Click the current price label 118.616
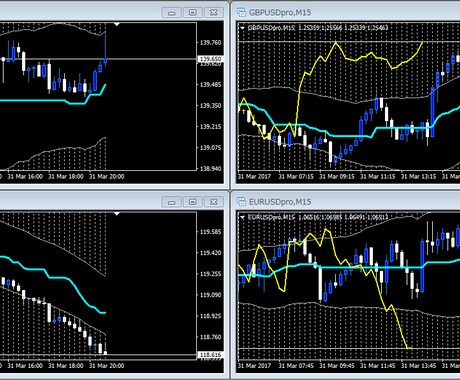460x380 pixels. point(210,355)
